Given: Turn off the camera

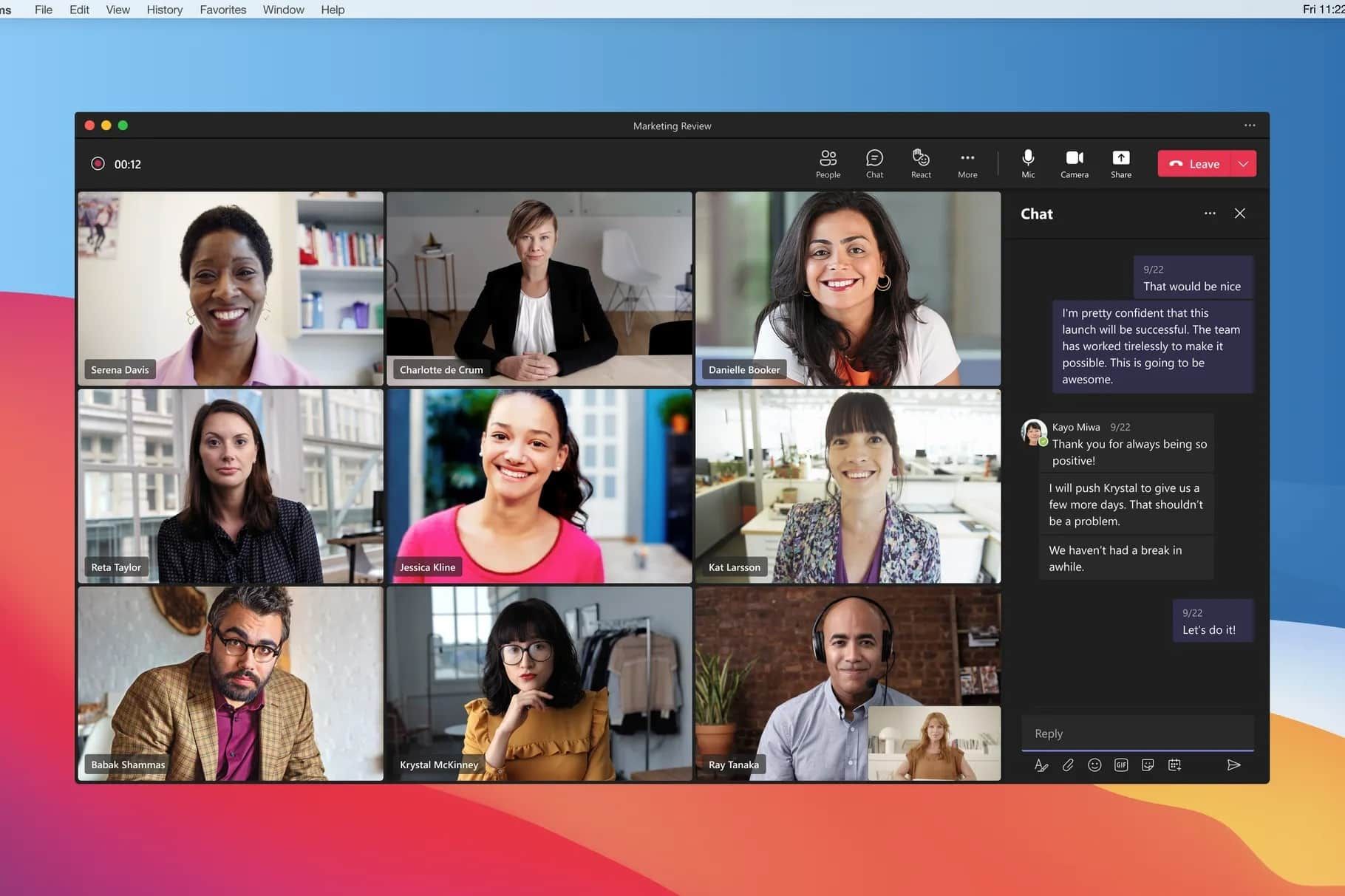Looking at the screenshot, I should pos(1075,163).
